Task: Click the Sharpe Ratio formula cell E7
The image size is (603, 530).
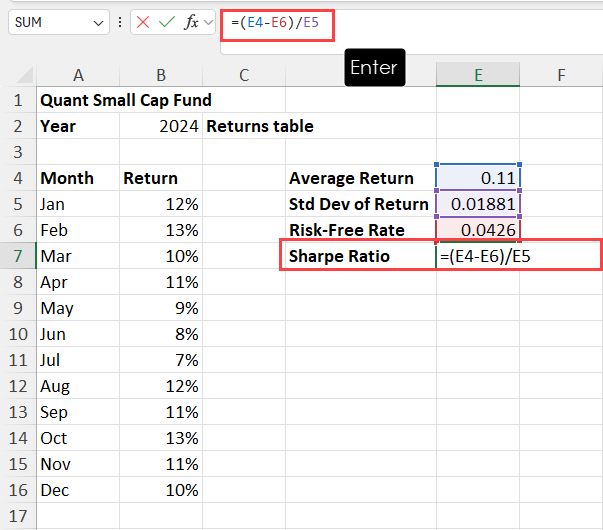Action: click(478, 256)
